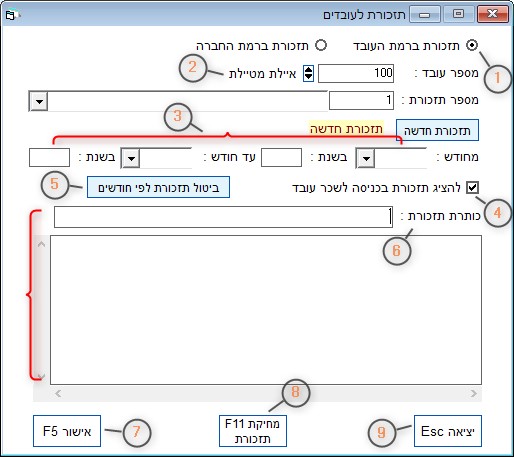Click the window icon in the title bar
The image size is (514, 457).
tap(12, 15)
